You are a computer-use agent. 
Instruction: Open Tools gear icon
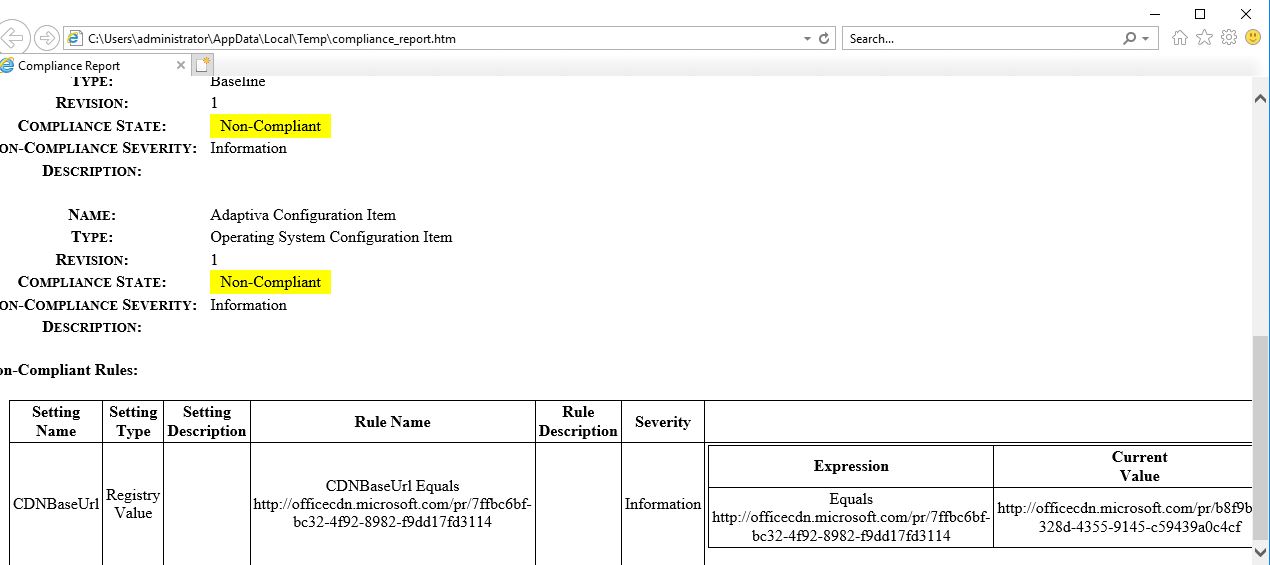point(1228,38)
